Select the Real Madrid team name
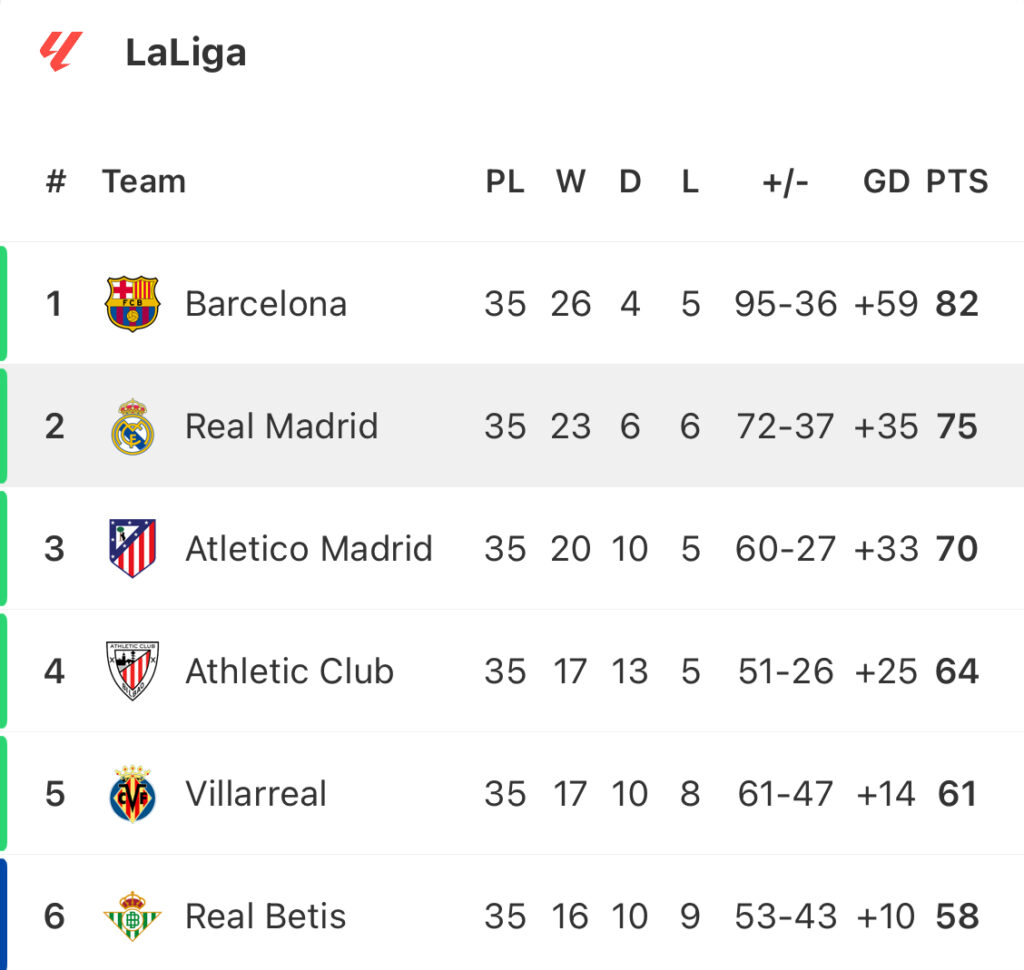The width and height of the screenshot is (1024, 970). [x=281, y=426]
